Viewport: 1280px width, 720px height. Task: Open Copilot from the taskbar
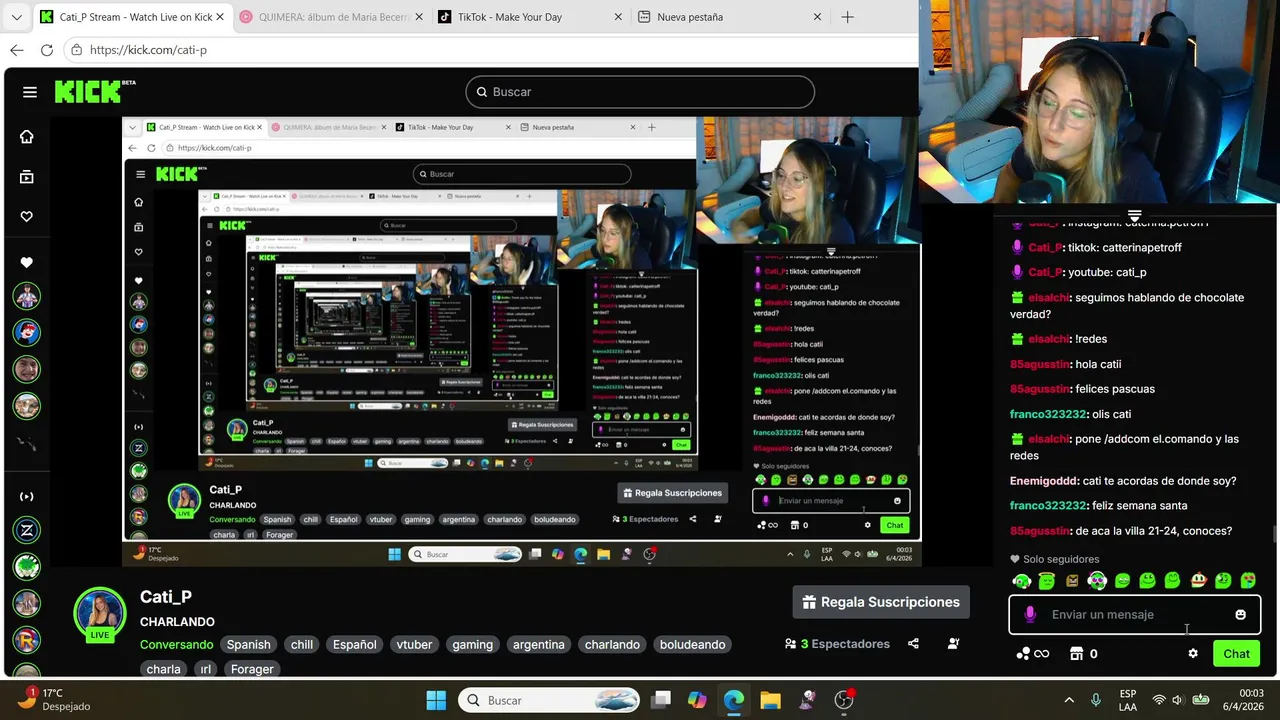pos(697,700)
